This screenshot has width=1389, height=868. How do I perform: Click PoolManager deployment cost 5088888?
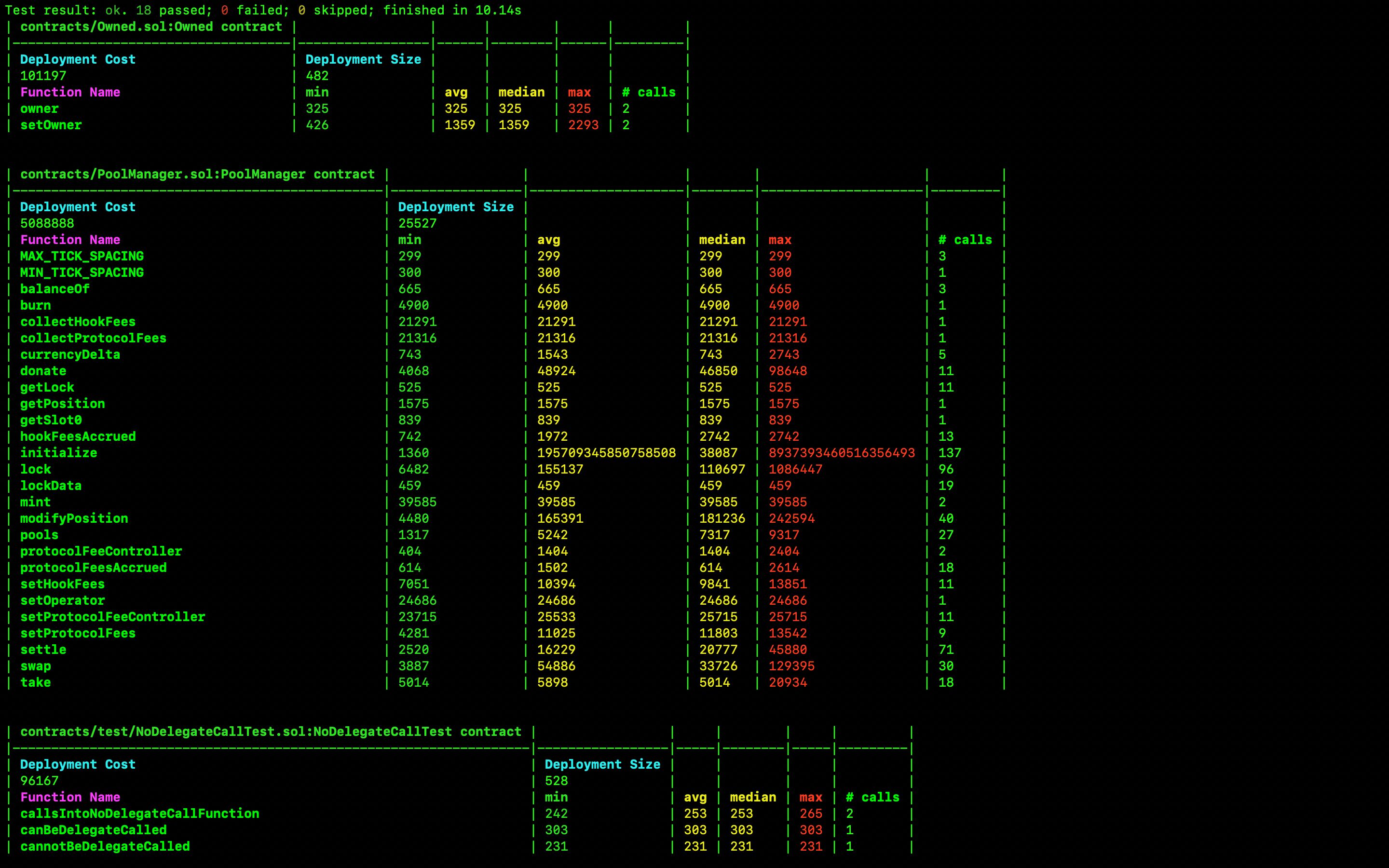click(x=47, y=223)
